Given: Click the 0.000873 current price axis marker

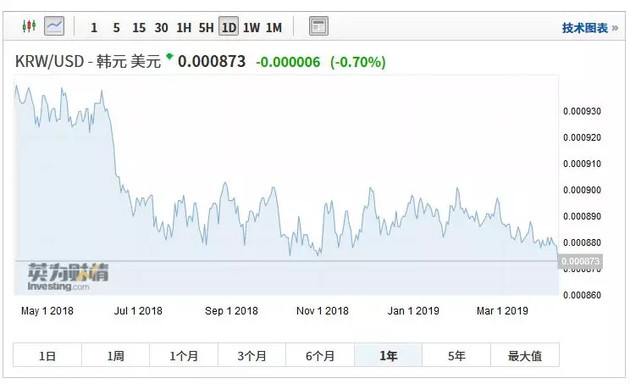Looking at the screenshot, I should pos(581,261).
